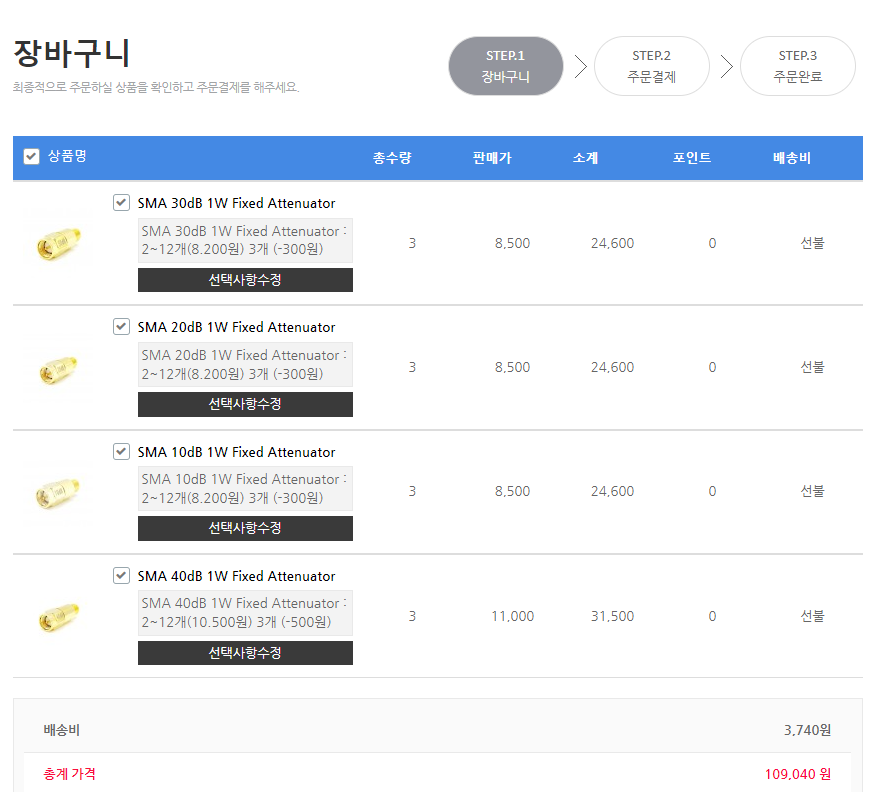Uncheck SMA 30dB 1W Fixed Attenuator checkbox

[x=121, y=202]
